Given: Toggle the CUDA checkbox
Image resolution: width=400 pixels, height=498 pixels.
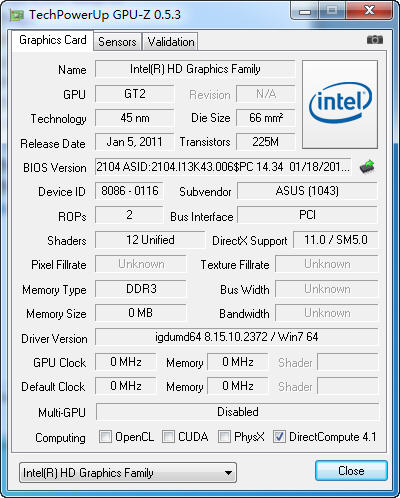Looking at the screenshot, I should click(168, 436).
